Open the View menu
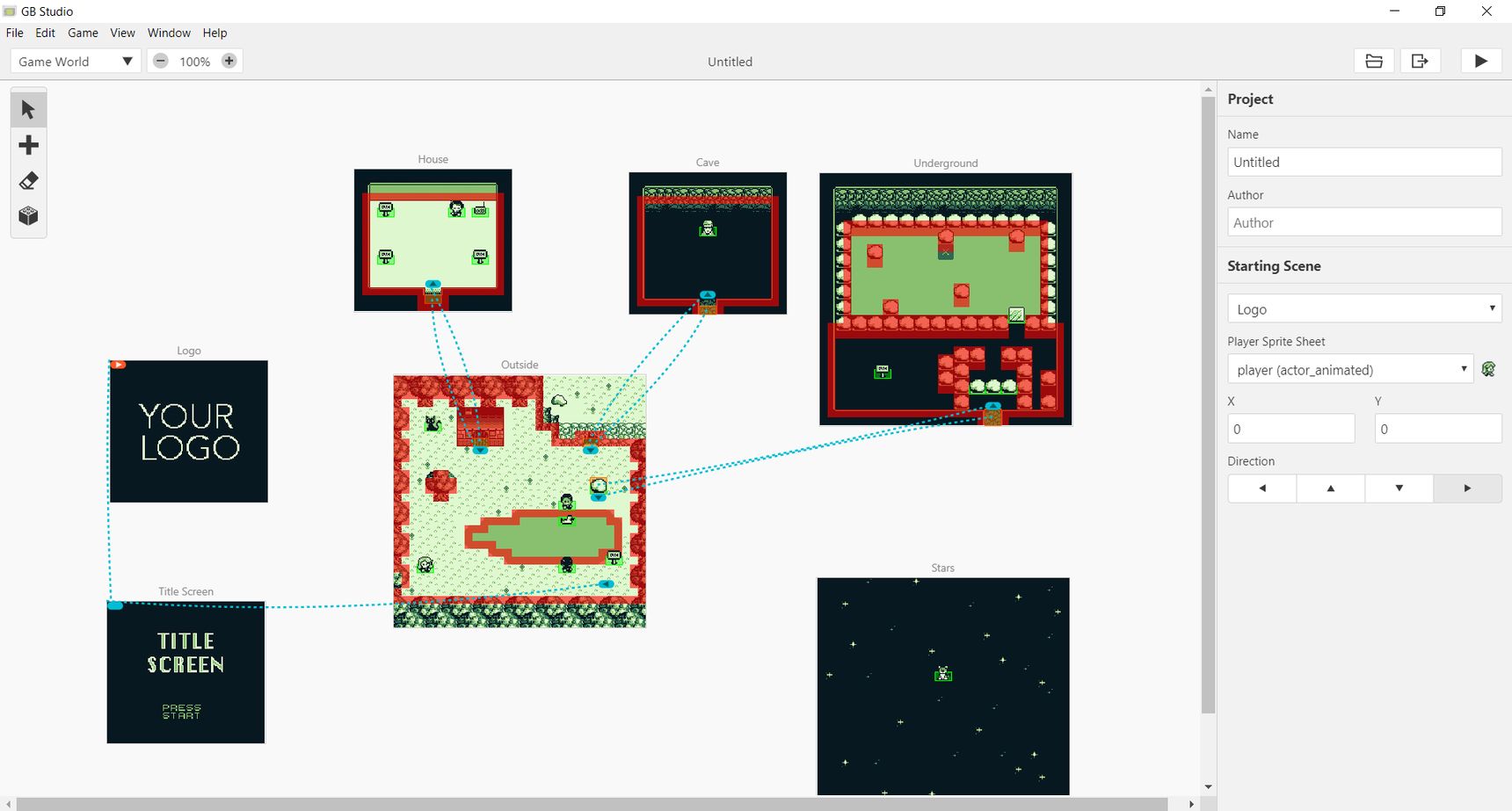1512x811 pixels. 122,33
